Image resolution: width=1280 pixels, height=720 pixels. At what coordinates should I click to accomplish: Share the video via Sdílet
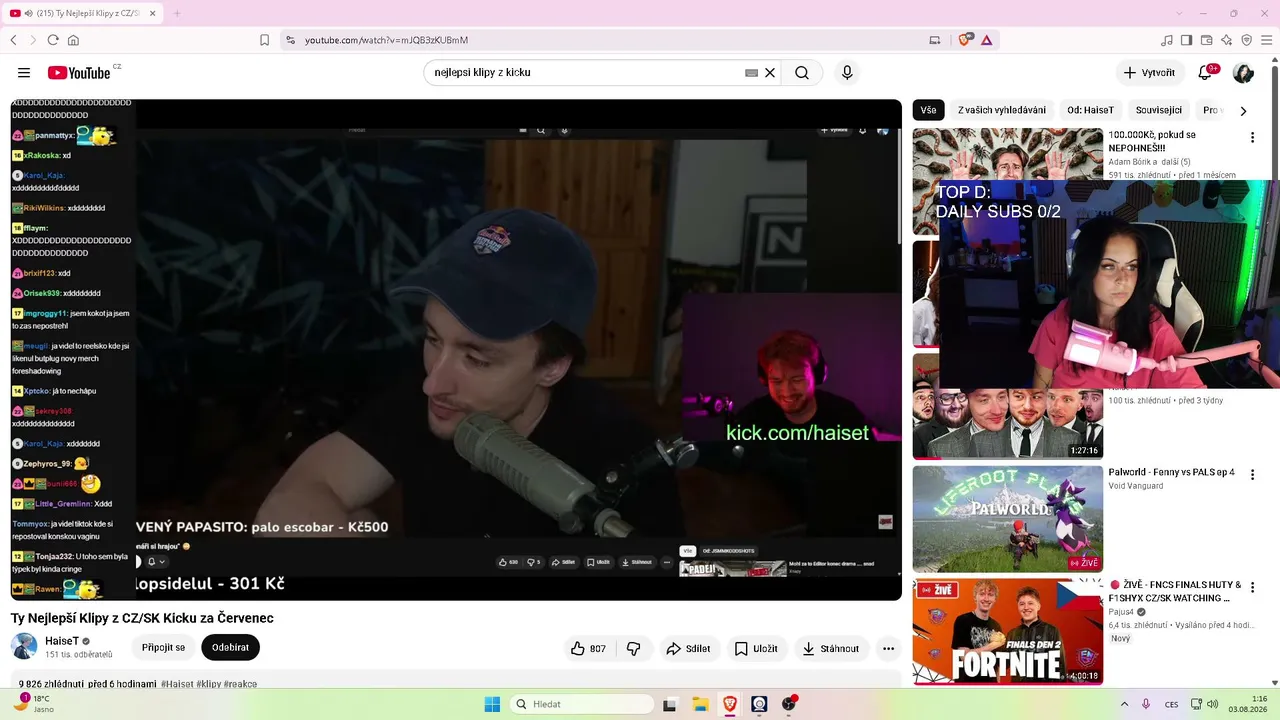click(x=688, y=648)
